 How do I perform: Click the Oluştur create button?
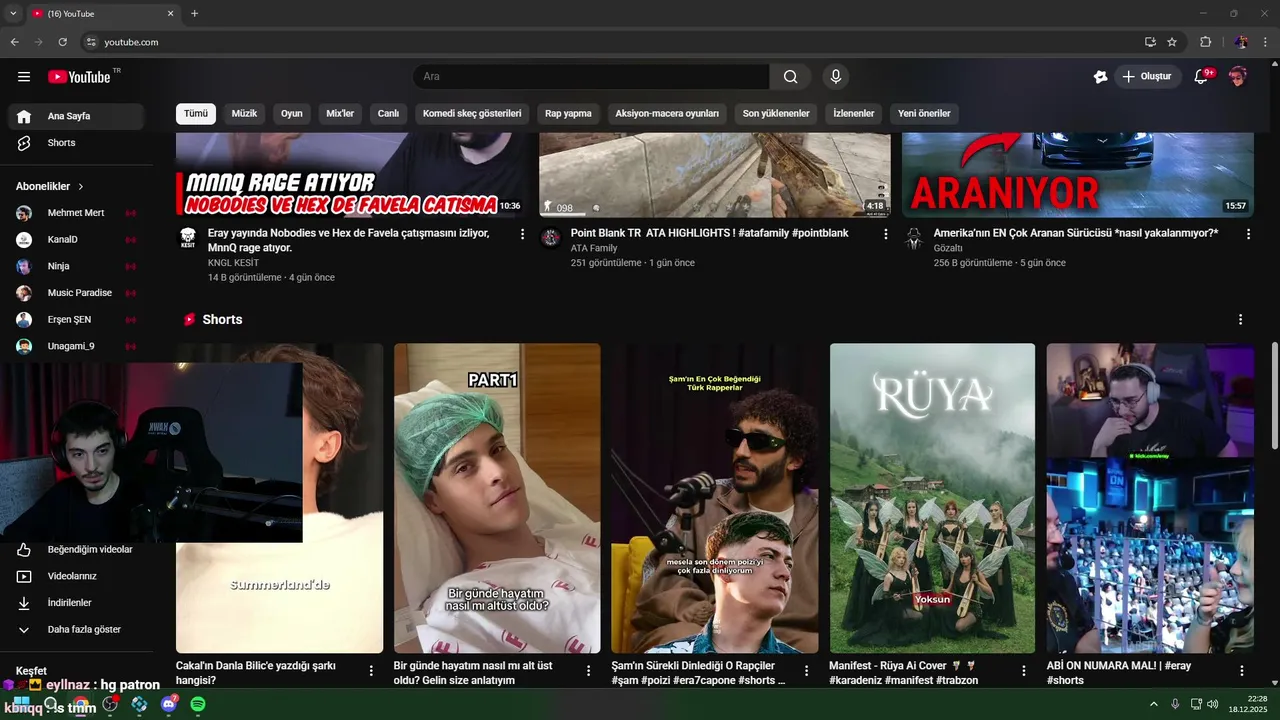click(1148, 77)
